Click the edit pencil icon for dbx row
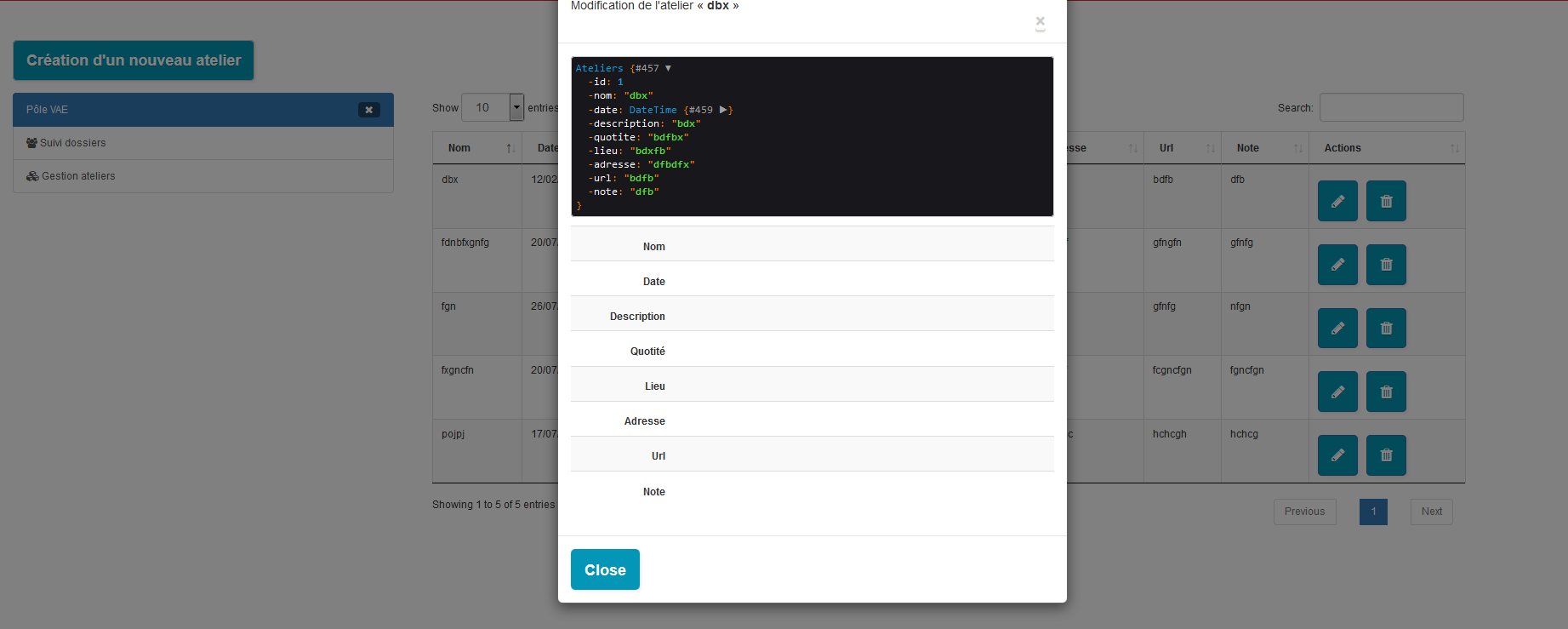This screenshot has height=629, width=1568. tap(1337, 202)
